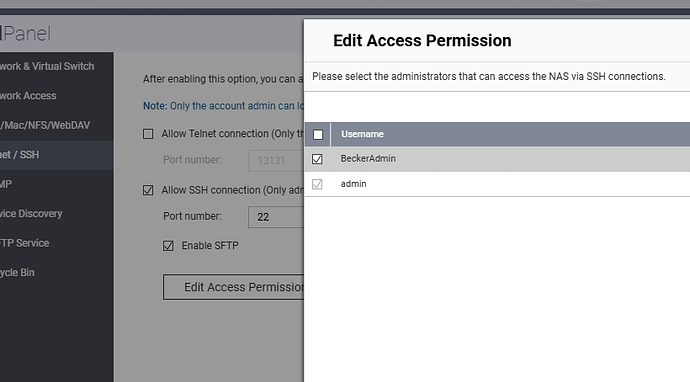Click the SSH port number field showing 22
The height and width of the screenshot is (382, 690).
(x=276, y=217)
